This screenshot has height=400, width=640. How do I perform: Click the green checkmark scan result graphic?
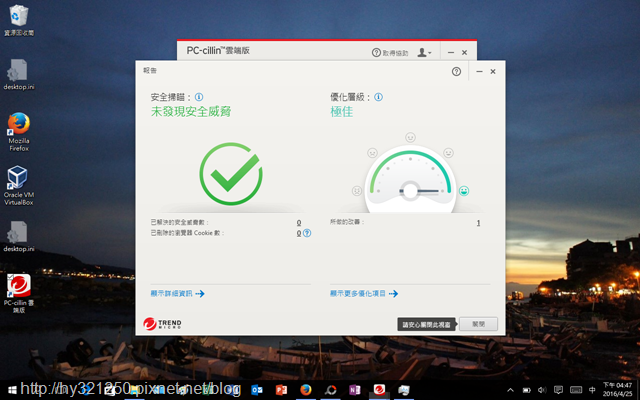pyautogui.click(x=231, y=174)
